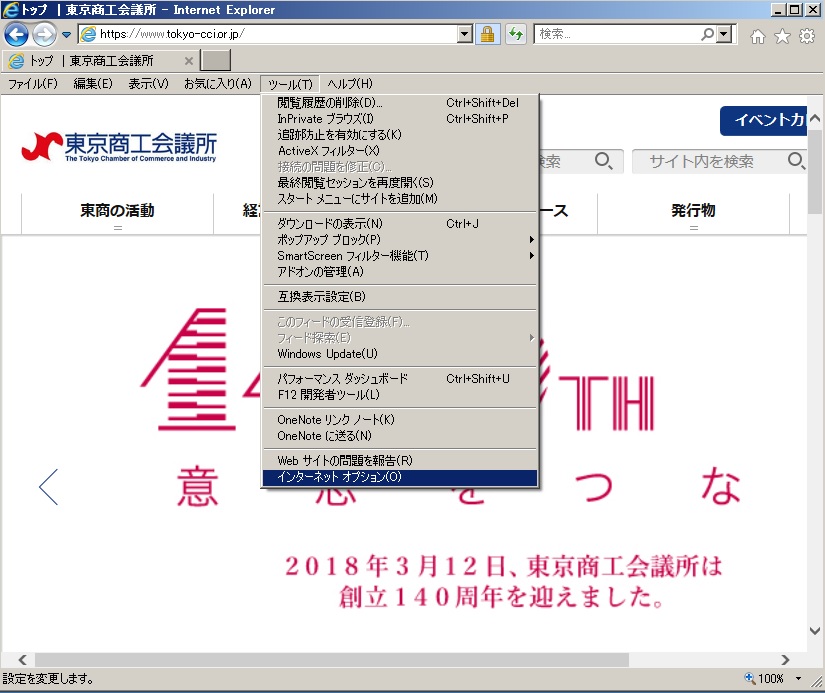Expand the address bar dropdown arrow
Viewport: 825px width, 693px height.
[x=464, y=34]
